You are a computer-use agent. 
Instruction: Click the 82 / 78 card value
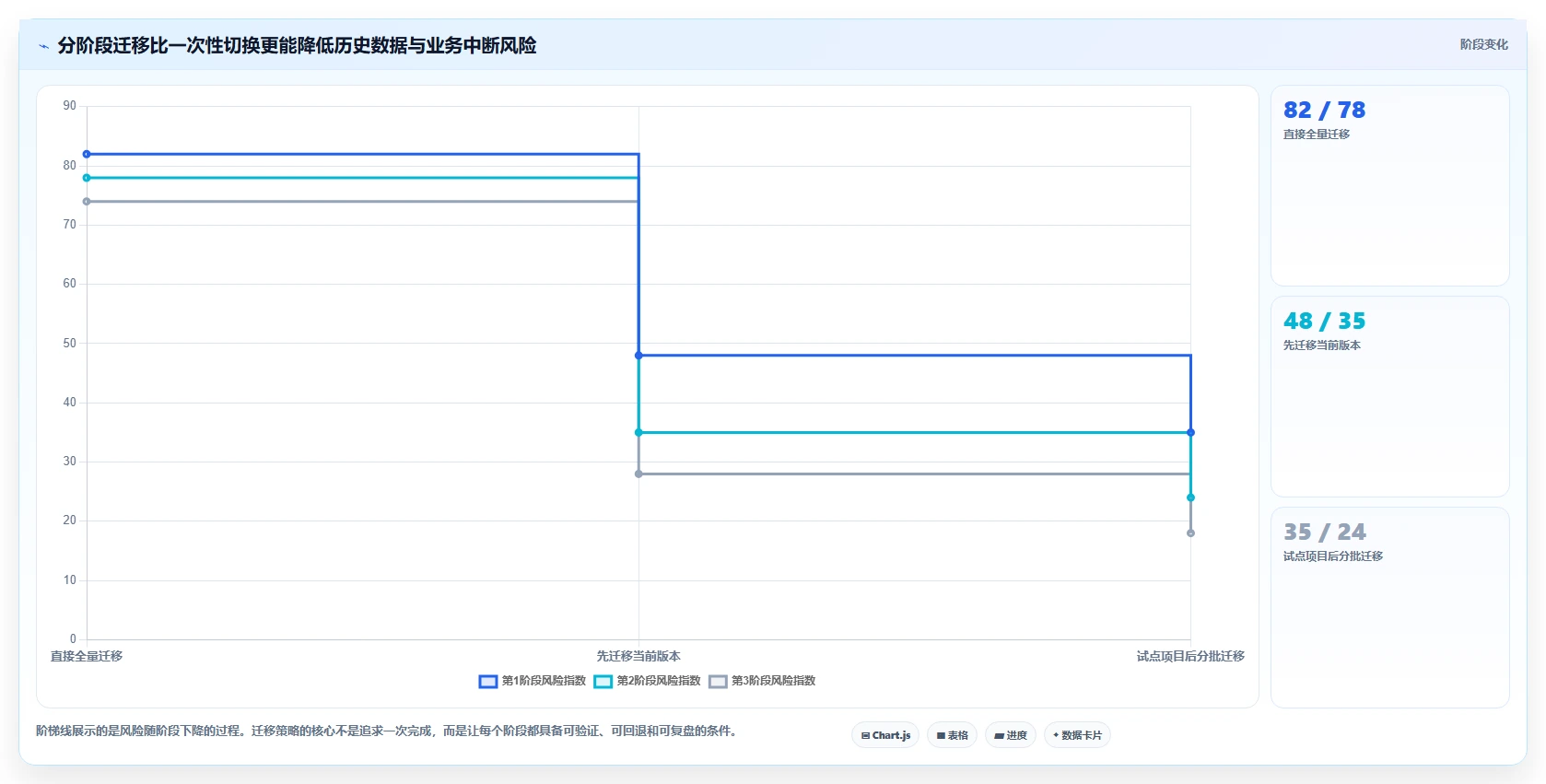(1324, 111)
